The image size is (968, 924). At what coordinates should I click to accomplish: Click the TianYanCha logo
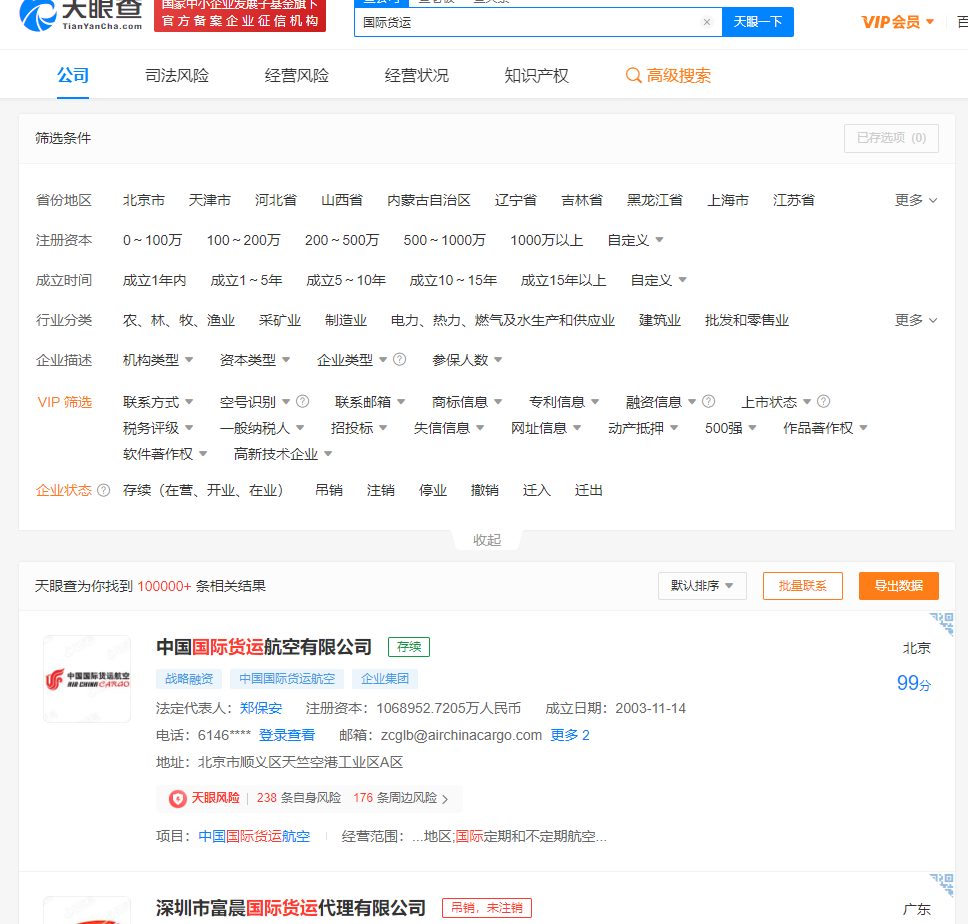pos(80,15)
